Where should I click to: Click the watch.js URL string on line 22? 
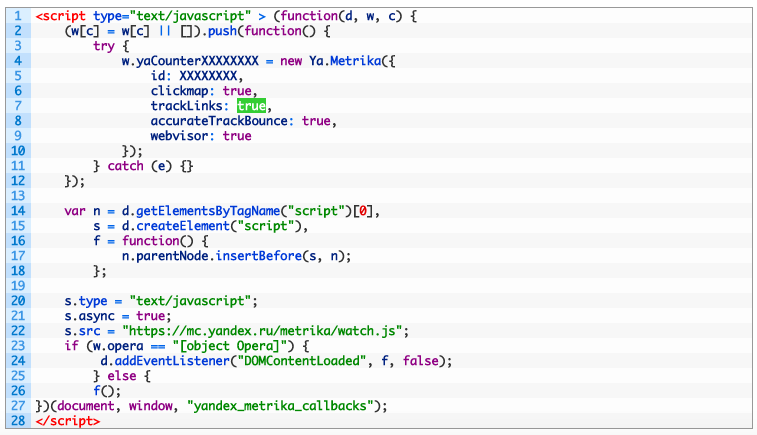[x=262, y=331]
